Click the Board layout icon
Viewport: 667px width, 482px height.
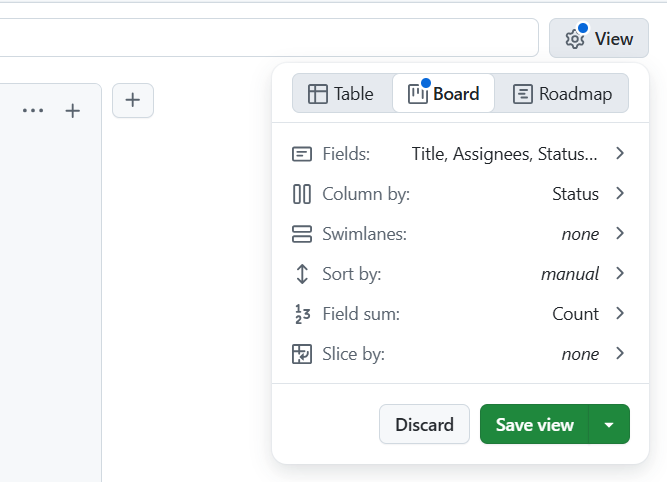[x=418, y=94]
